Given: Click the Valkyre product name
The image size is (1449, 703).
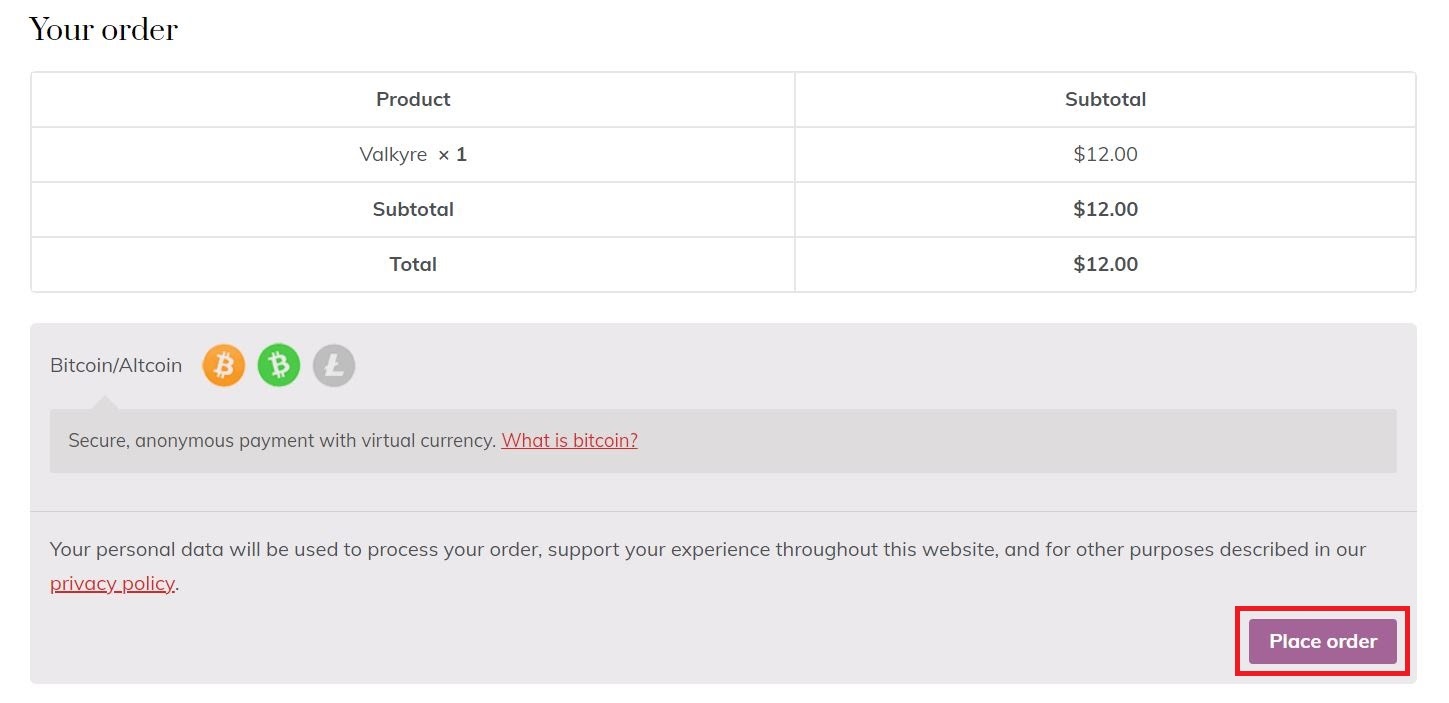Looking at the screenshot, I should [x=393, y=155].
